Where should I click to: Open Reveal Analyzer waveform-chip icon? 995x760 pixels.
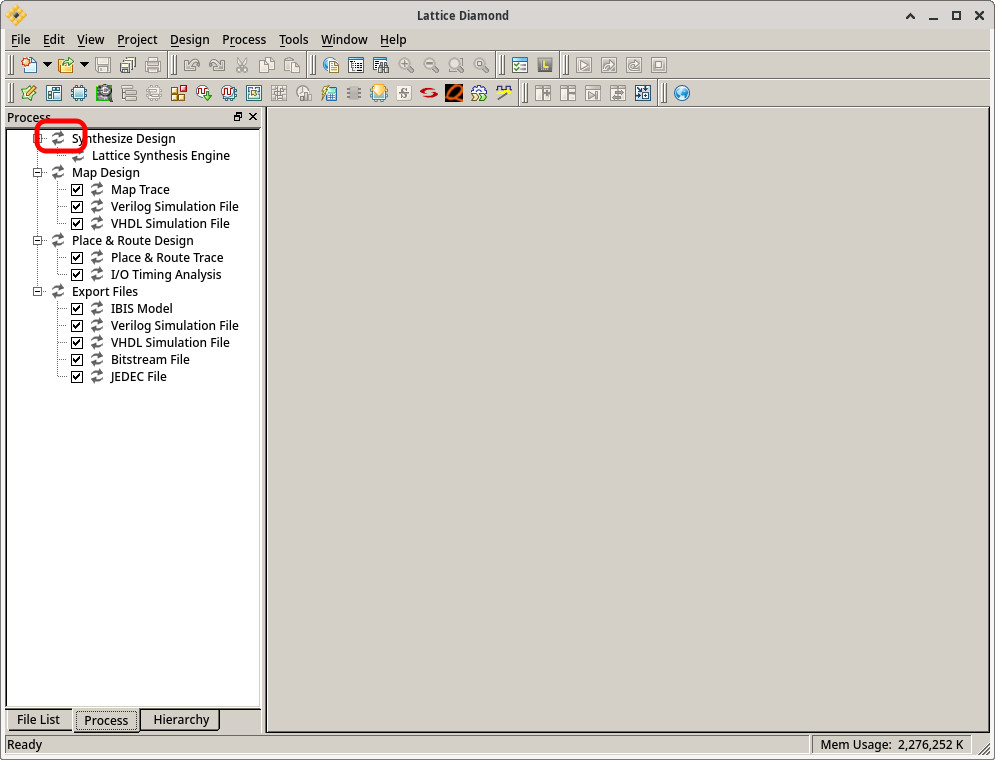[x=229, y=93]
